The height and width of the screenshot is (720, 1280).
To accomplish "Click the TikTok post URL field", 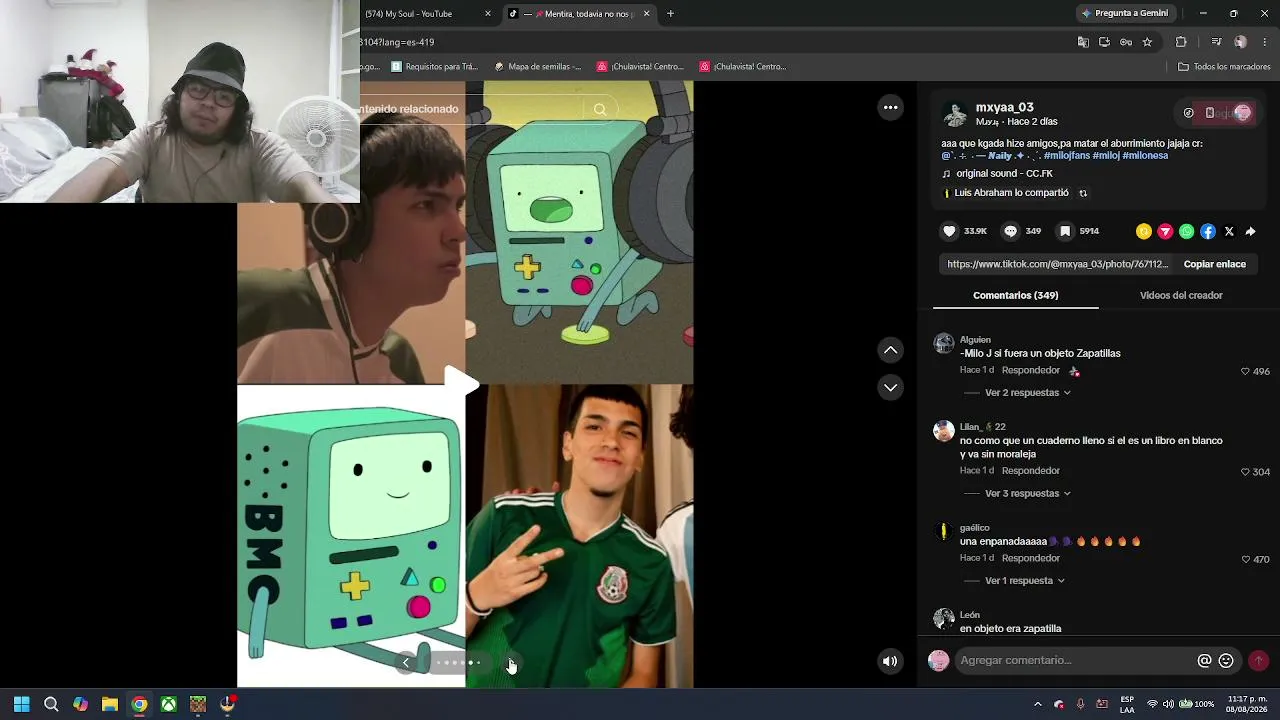I will coord(1057,264).
